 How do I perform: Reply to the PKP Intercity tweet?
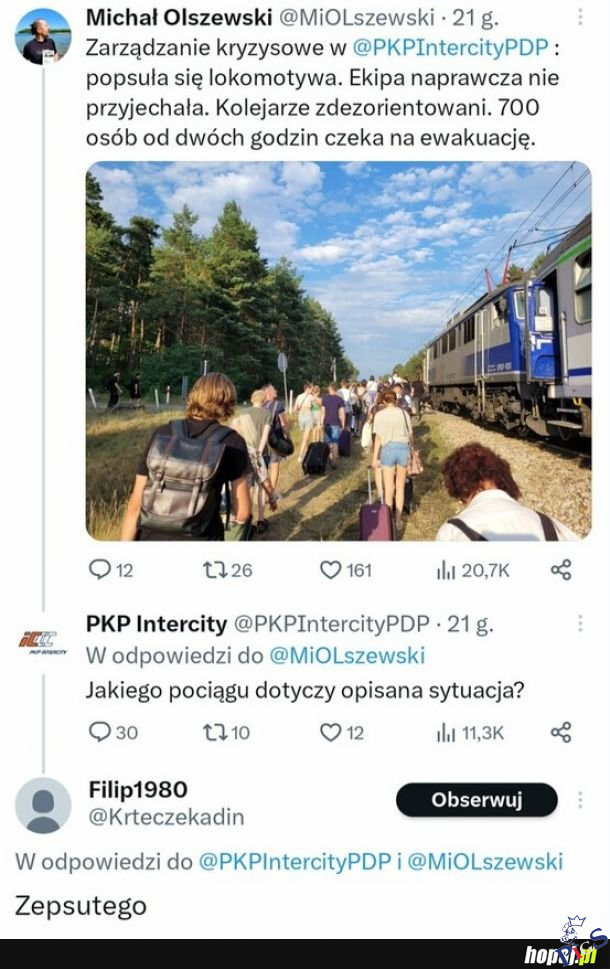(100, 732)
